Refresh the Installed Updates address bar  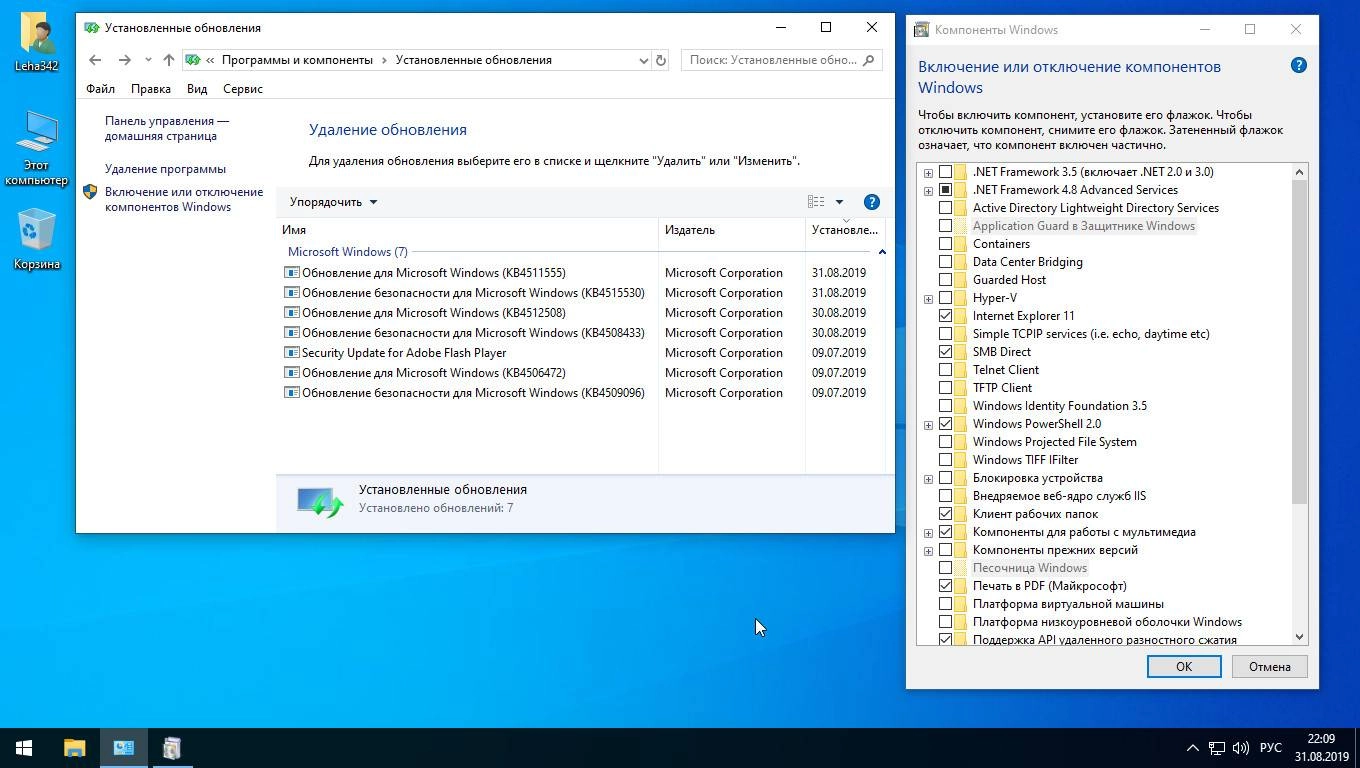pyautogui.click(x=660, y=60)
